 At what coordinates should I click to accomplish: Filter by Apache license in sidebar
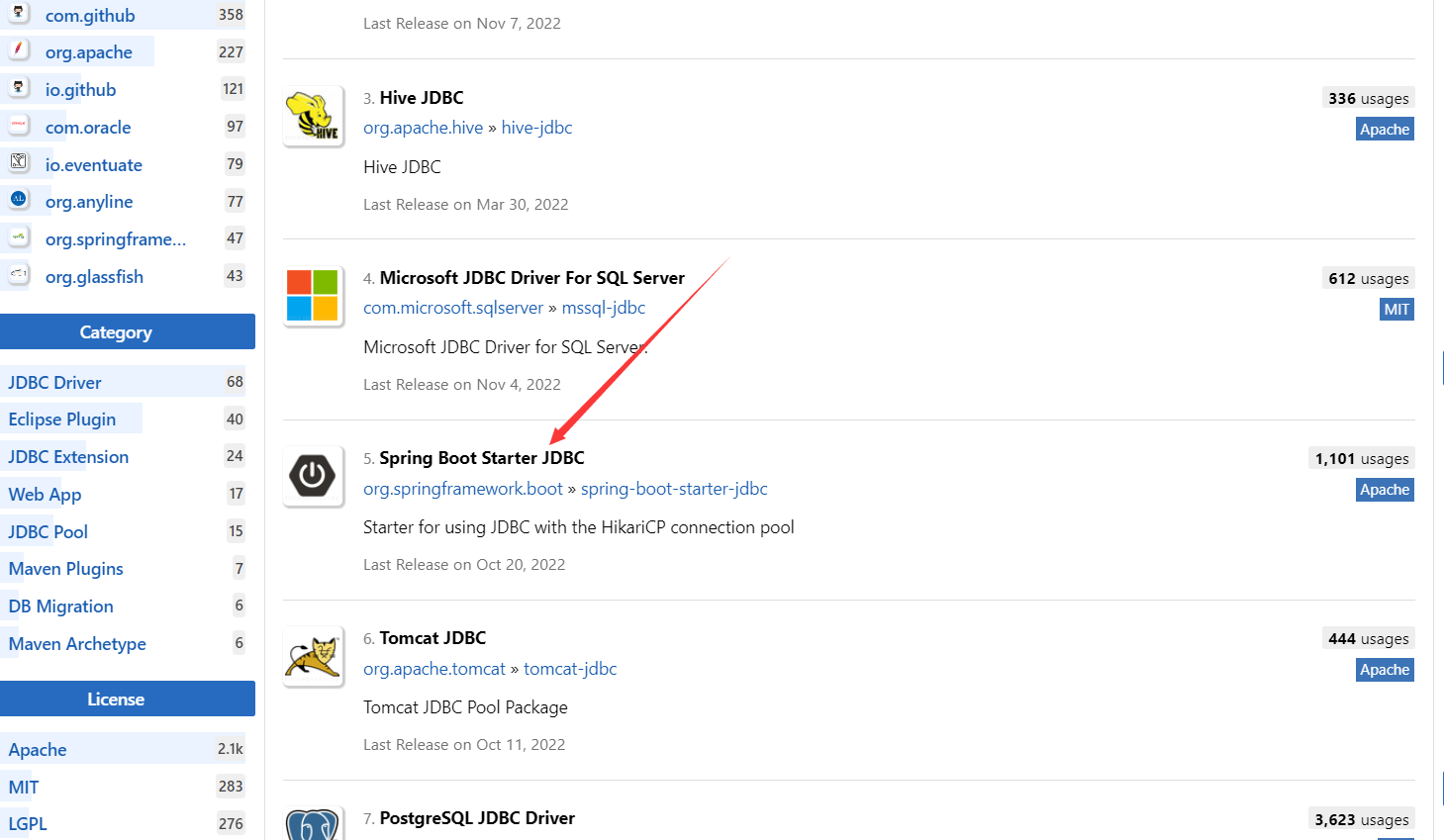(38, 750)
